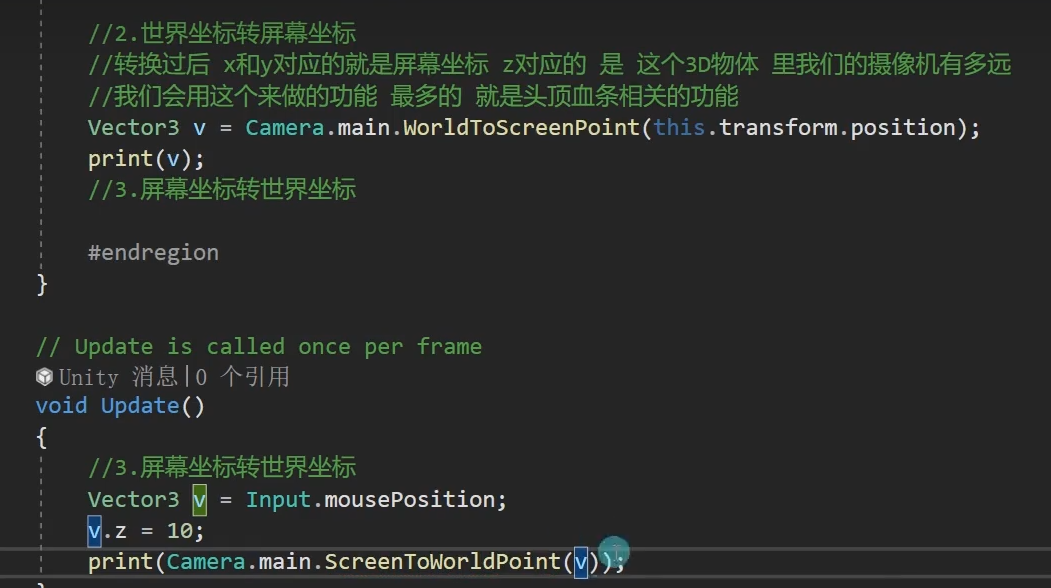Click the void keyword before Update

pyautogui.click(x=61, y=406)
